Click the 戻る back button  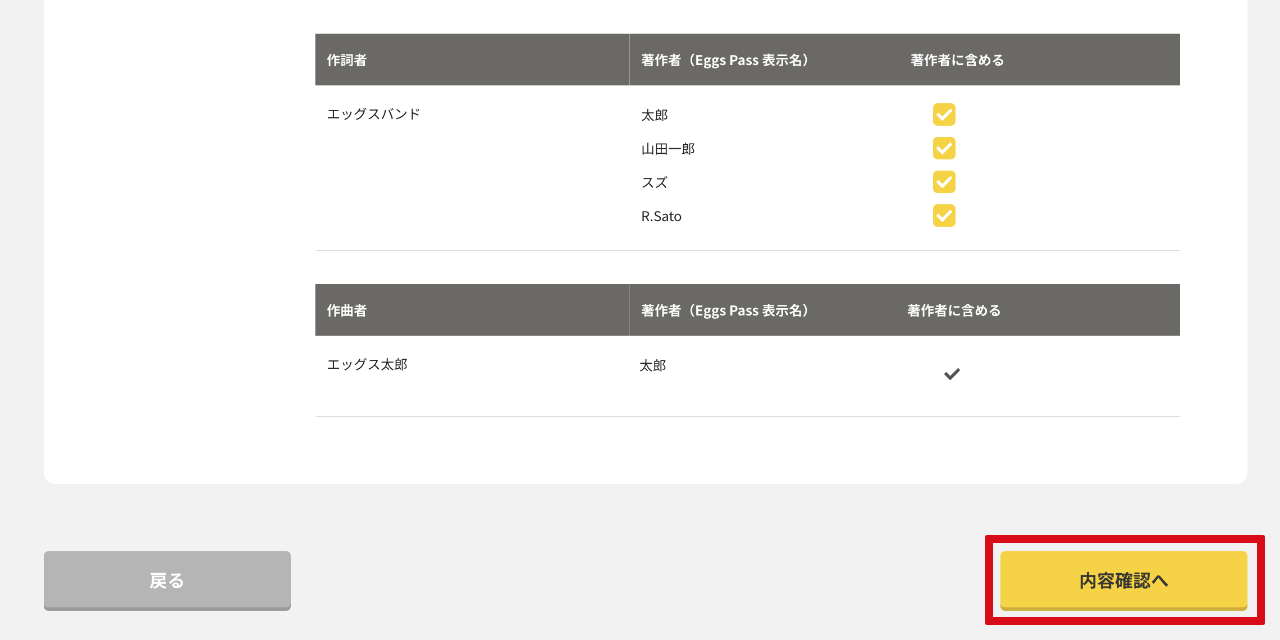coord(167,580)
